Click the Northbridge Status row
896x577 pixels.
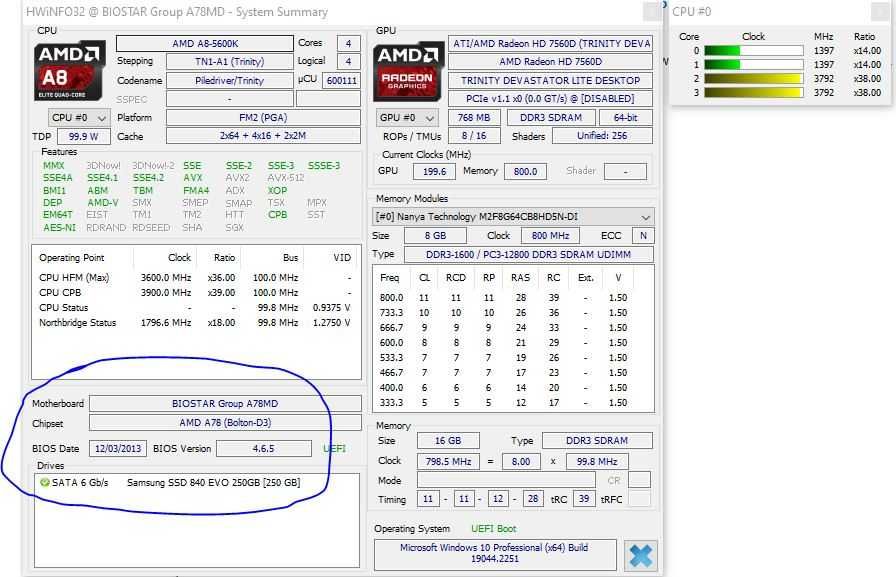pos(195,323)
